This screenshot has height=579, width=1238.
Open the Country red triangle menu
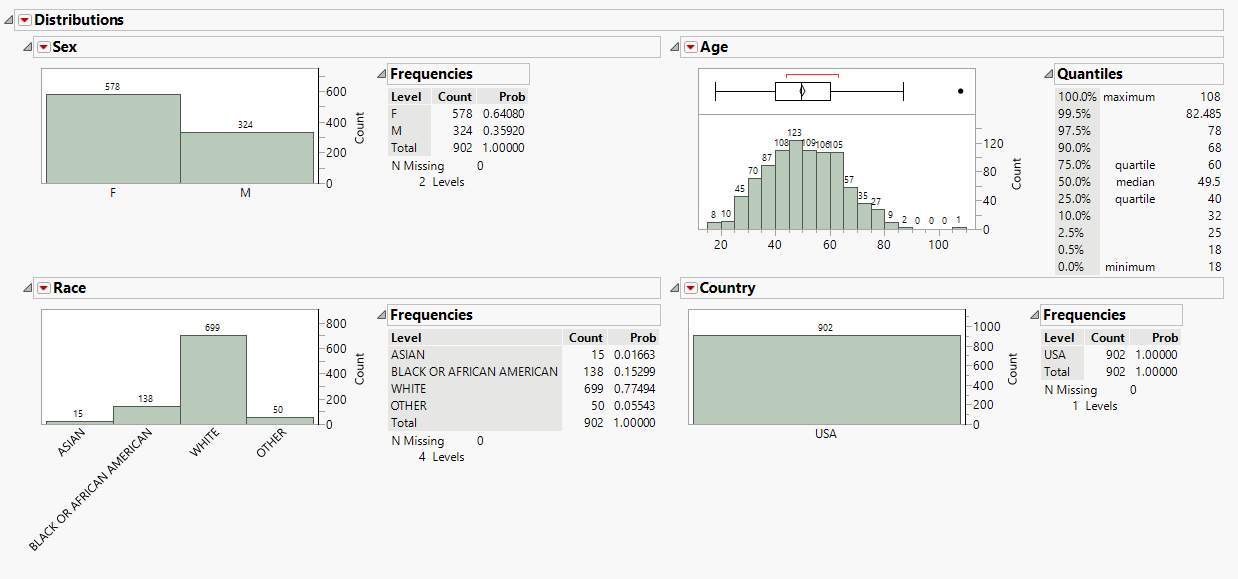click(x=690, y=288)
